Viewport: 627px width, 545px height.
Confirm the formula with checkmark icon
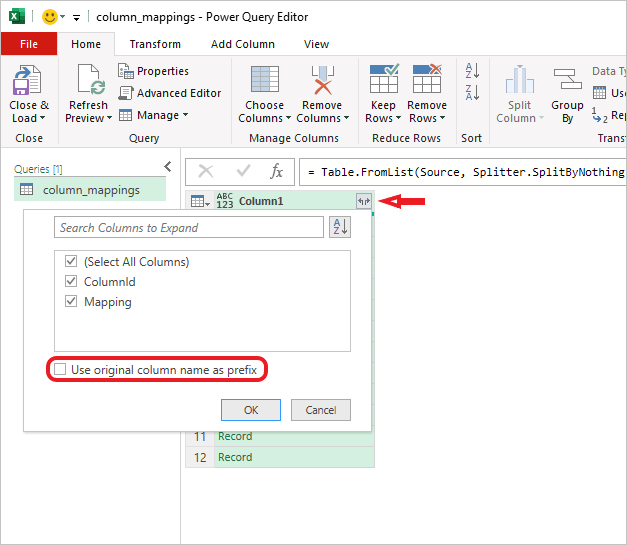point(243,171)
